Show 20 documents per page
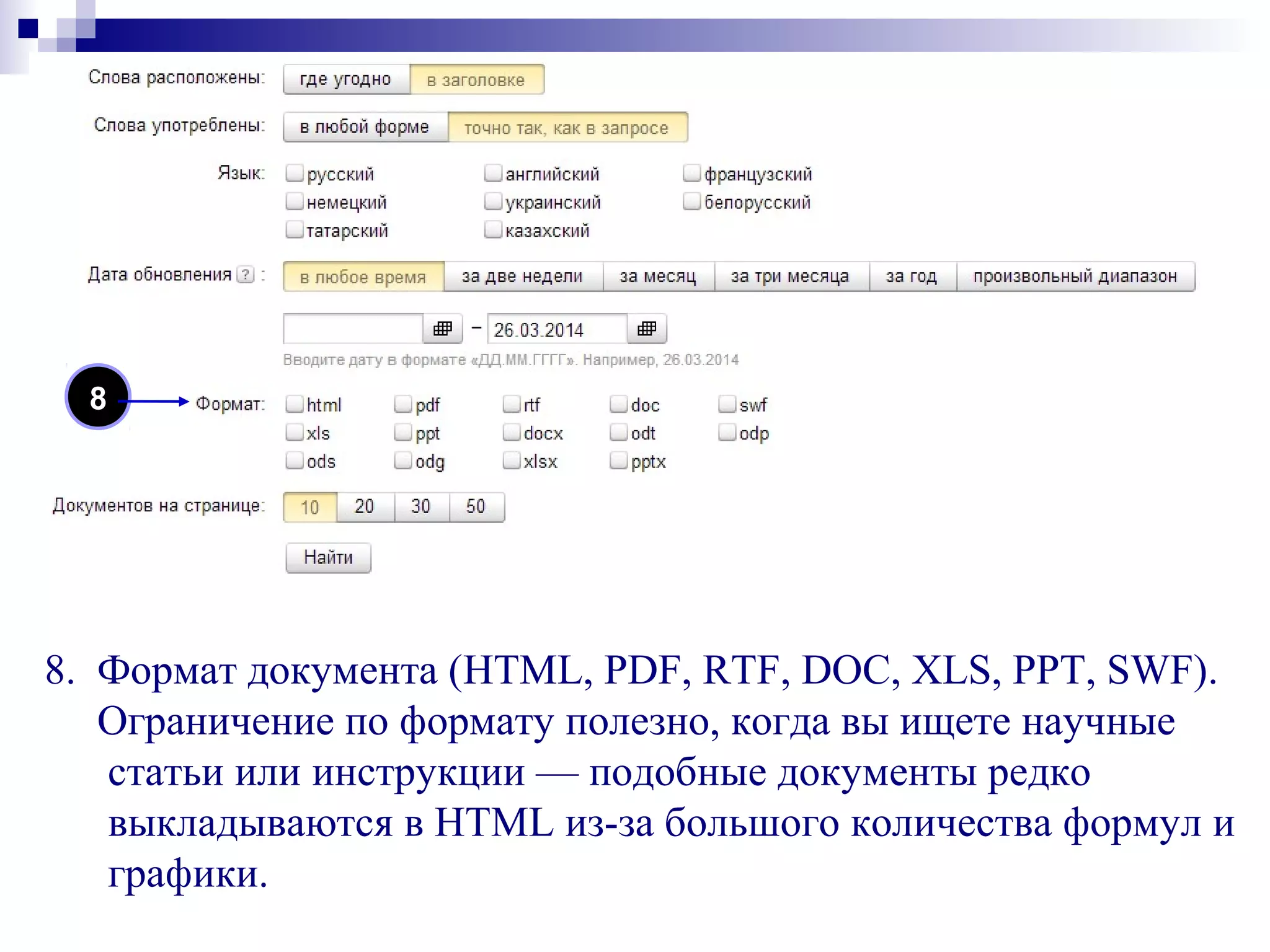 pos(365,507)
